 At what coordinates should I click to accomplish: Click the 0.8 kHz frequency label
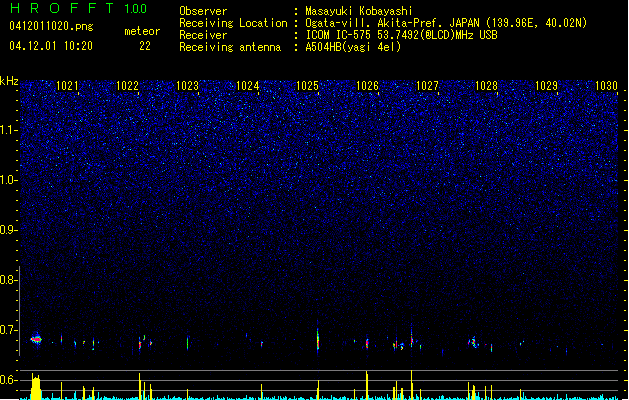tap(8, 280)
